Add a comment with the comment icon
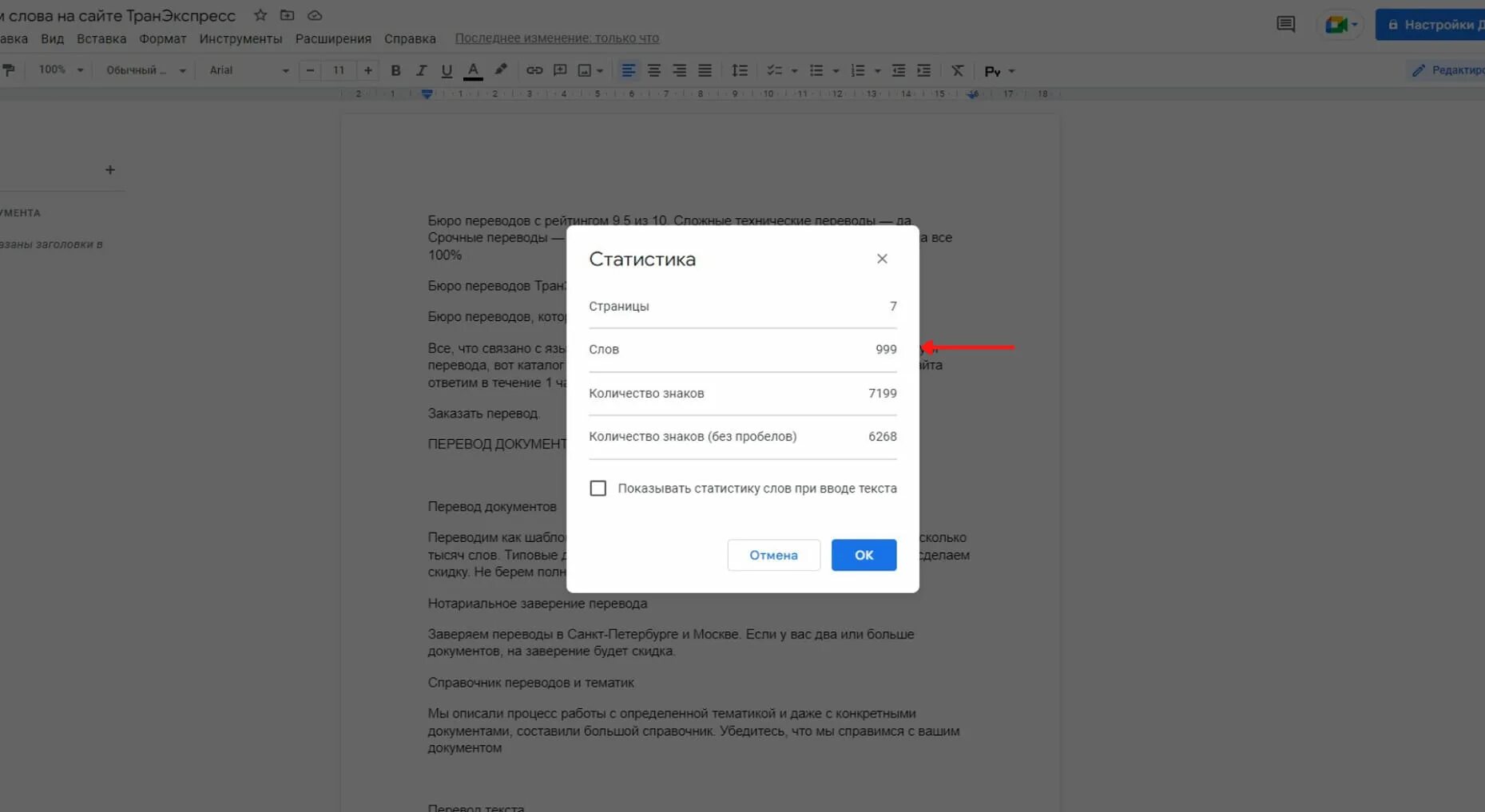The image size is (1485, 812). 560,70
